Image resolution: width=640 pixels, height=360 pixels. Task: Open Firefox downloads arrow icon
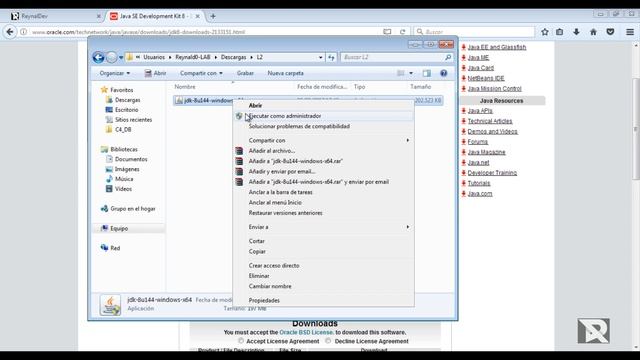click(576, 31)
